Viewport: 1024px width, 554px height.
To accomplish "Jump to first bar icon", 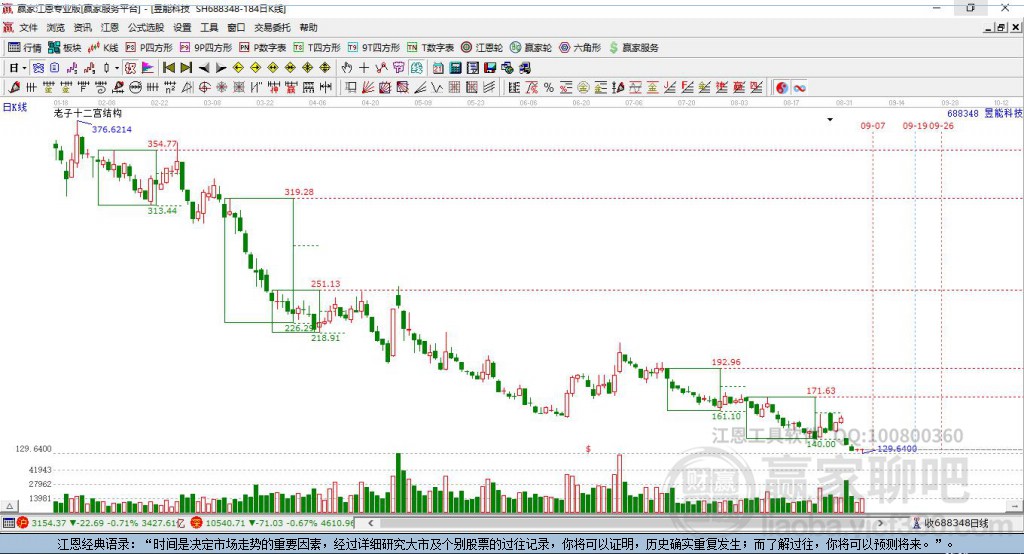I will tap(169, 68).
